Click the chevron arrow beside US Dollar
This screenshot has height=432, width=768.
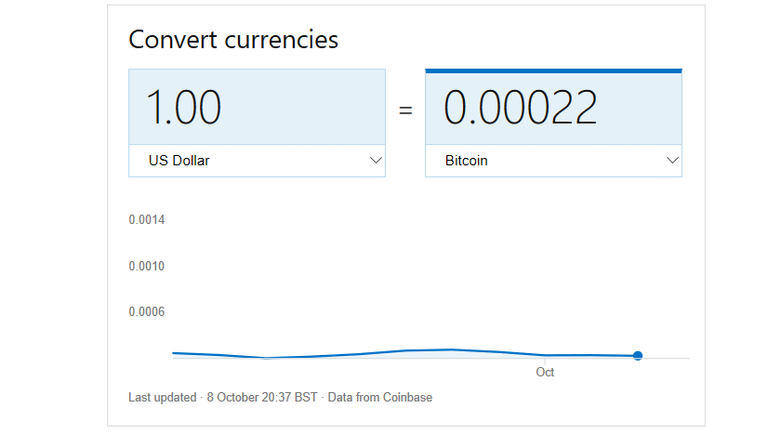coord(376,160)
